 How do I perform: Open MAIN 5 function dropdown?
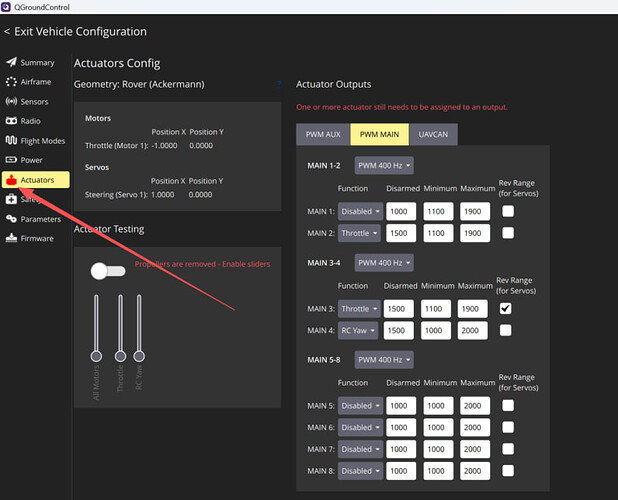[x=360, y=406]
